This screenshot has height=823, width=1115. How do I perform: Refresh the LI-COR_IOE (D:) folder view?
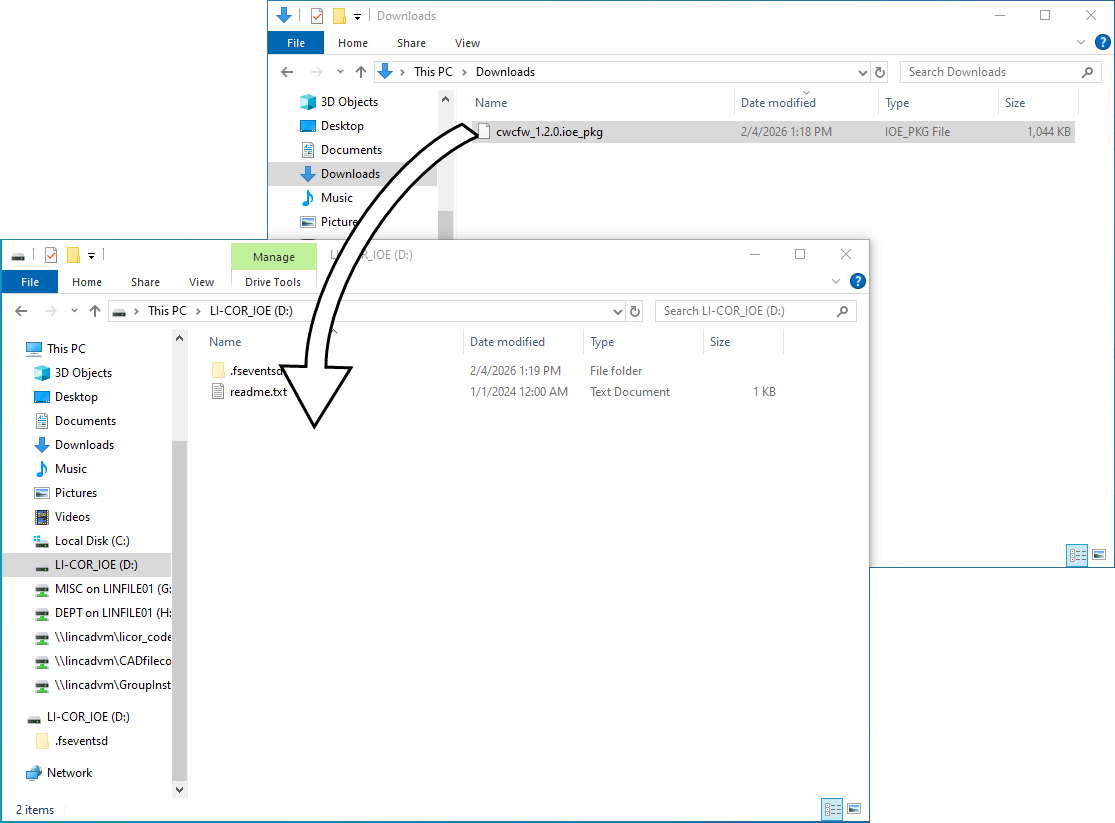635,311
